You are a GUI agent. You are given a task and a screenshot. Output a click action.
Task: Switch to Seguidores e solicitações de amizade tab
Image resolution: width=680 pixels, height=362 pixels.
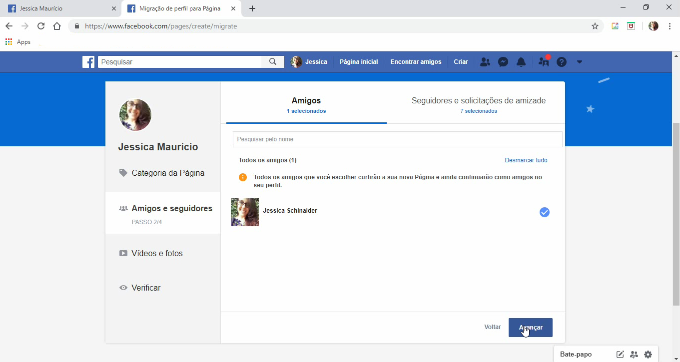(x=478, y=104)
